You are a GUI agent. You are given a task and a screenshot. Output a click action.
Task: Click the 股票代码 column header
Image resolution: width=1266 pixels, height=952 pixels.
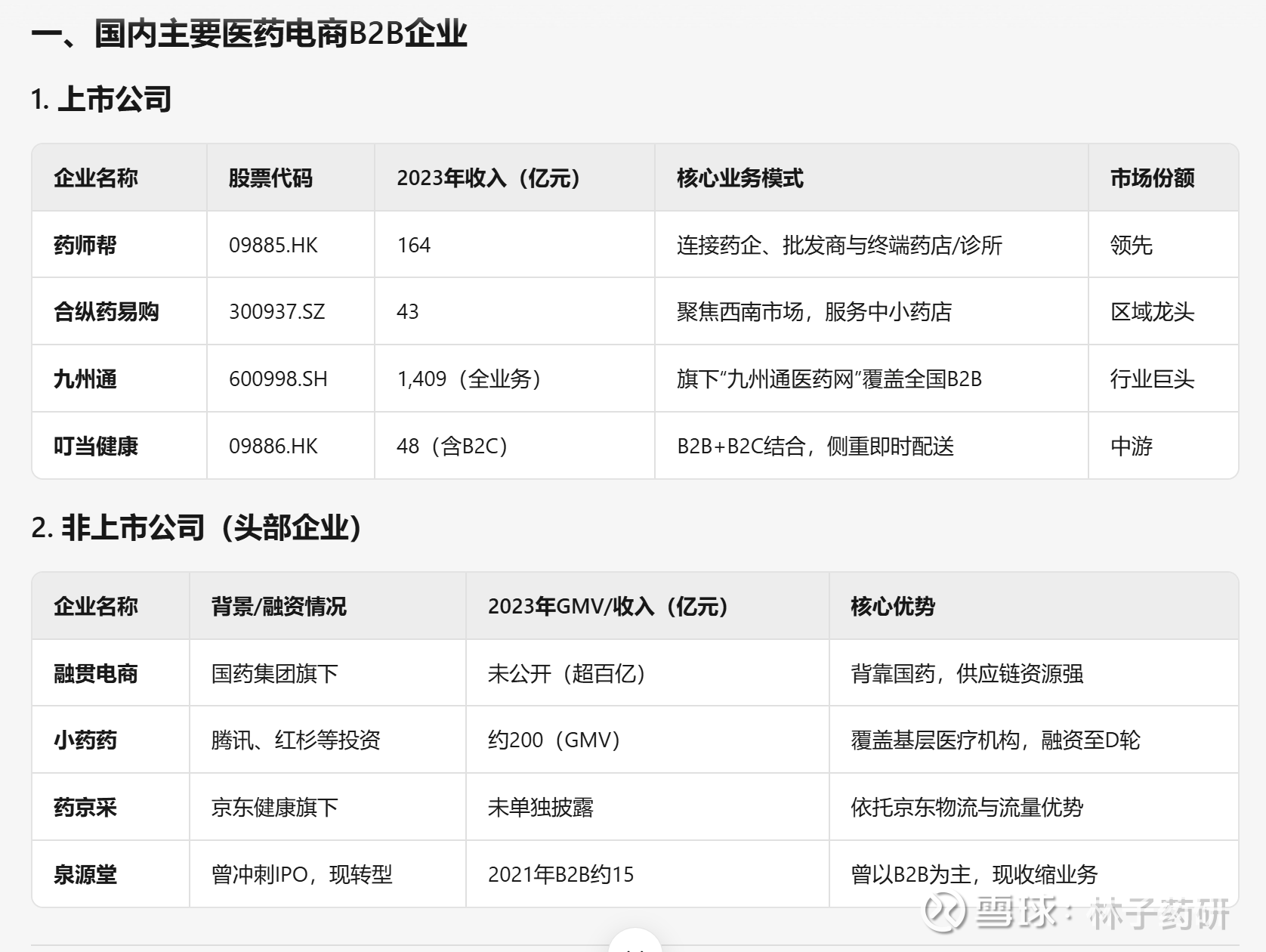(270, 178)
